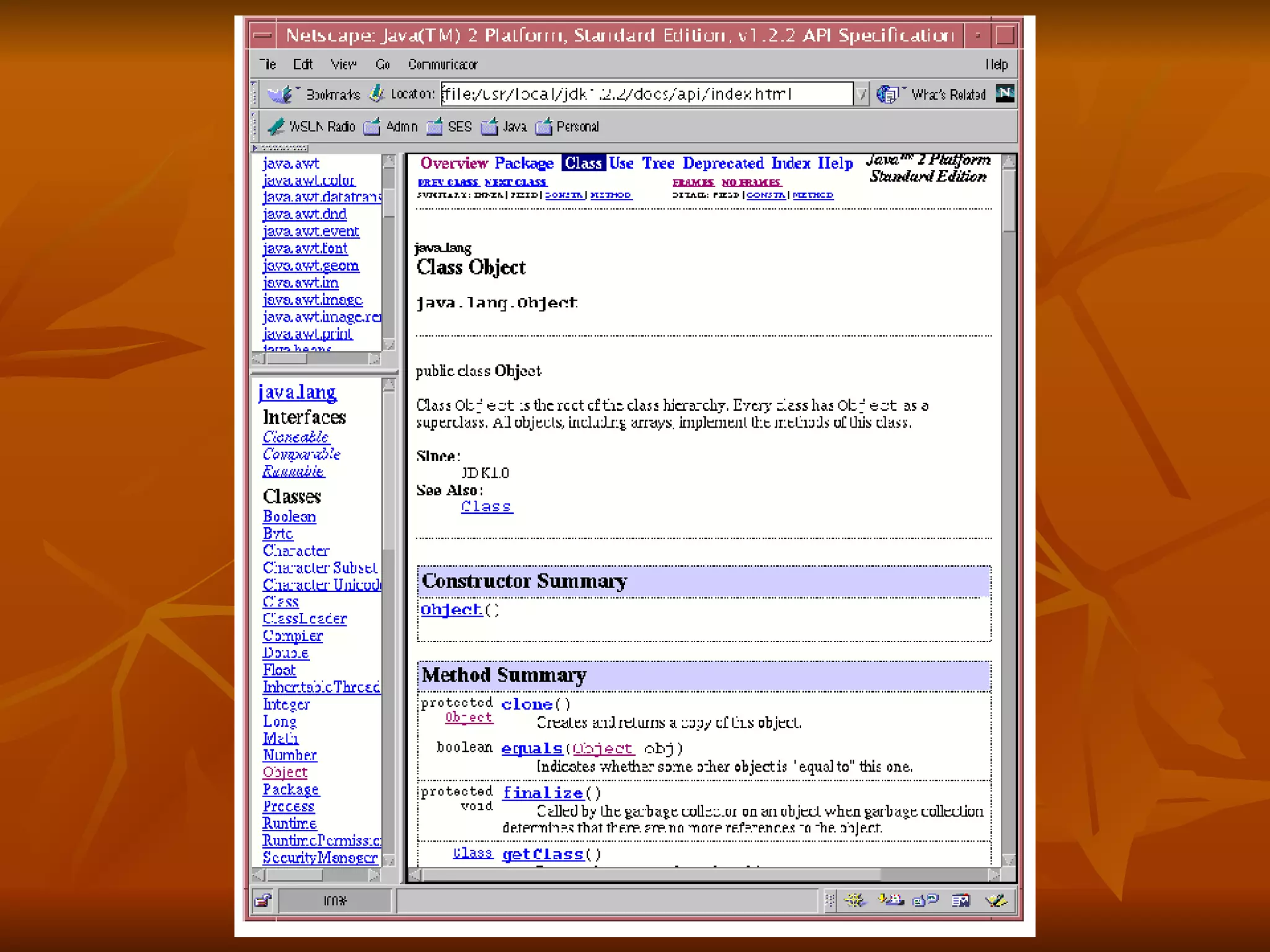Open the Communicator menu

(x=442, y=64)
